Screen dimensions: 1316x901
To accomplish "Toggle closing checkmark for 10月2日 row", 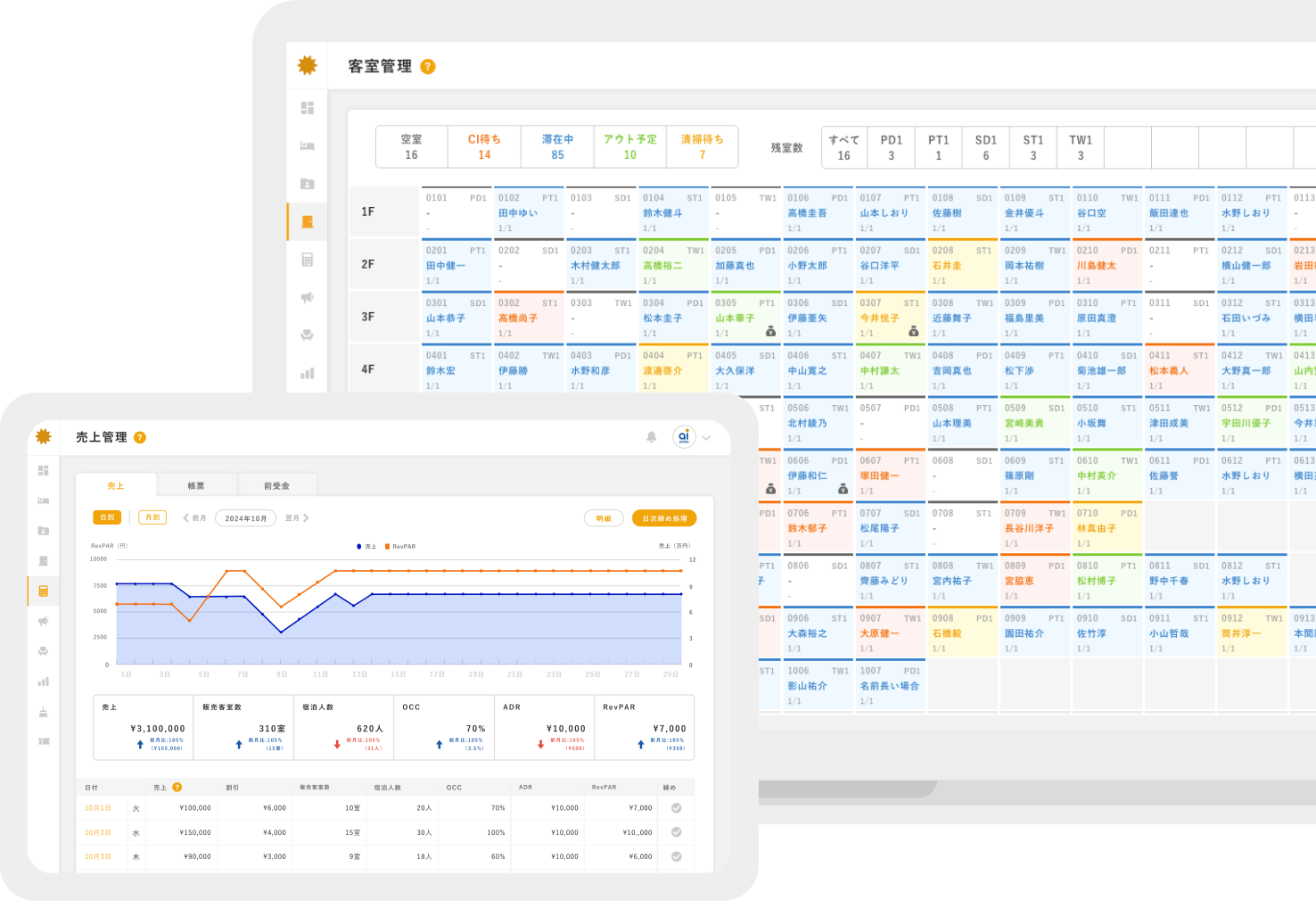I will coord(677,832).
